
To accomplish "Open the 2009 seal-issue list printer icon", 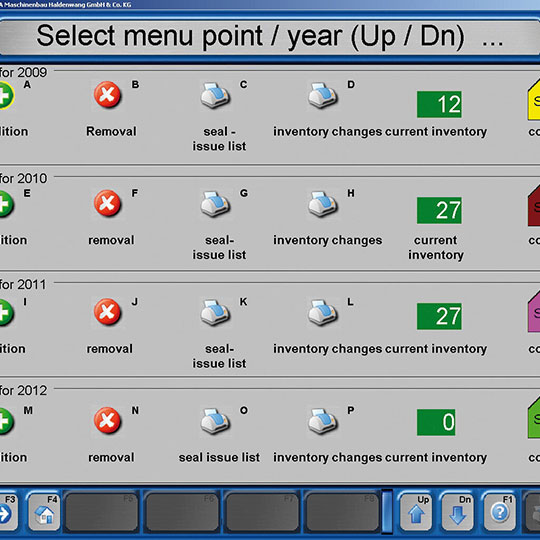I will [215, 95].
